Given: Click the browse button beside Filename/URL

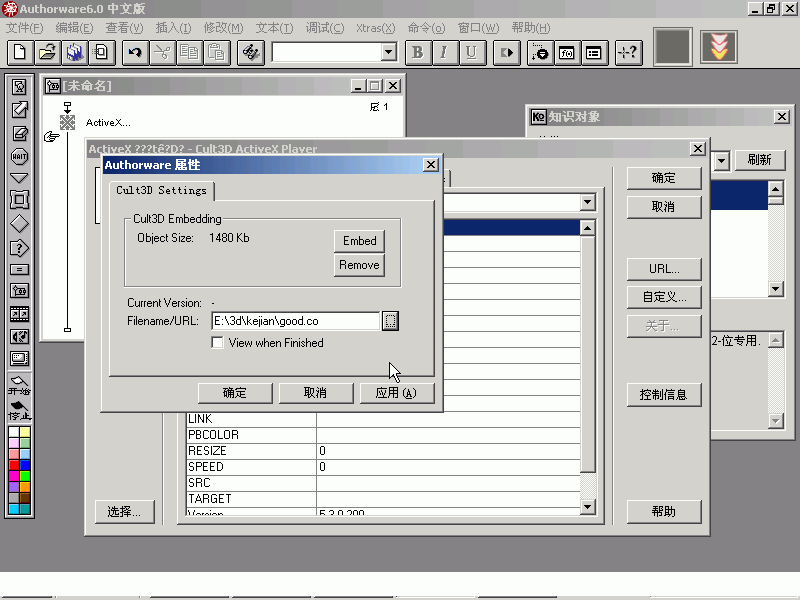Looking at the screenshot, I should tap(390, 321).
